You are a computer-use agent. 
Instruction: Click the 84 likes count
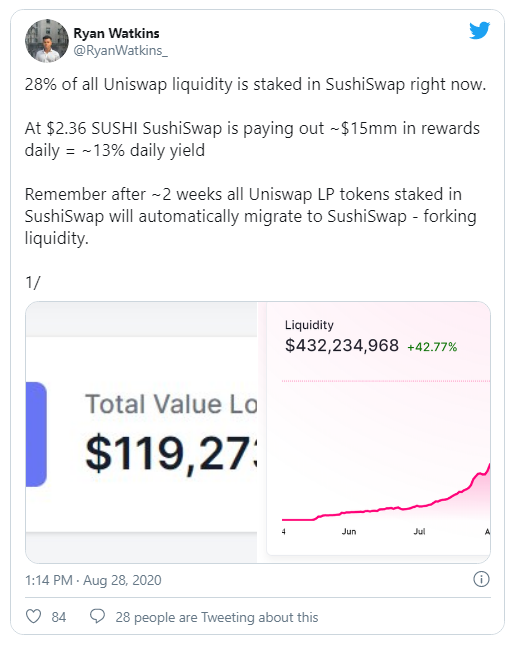[x=58, y=617]
